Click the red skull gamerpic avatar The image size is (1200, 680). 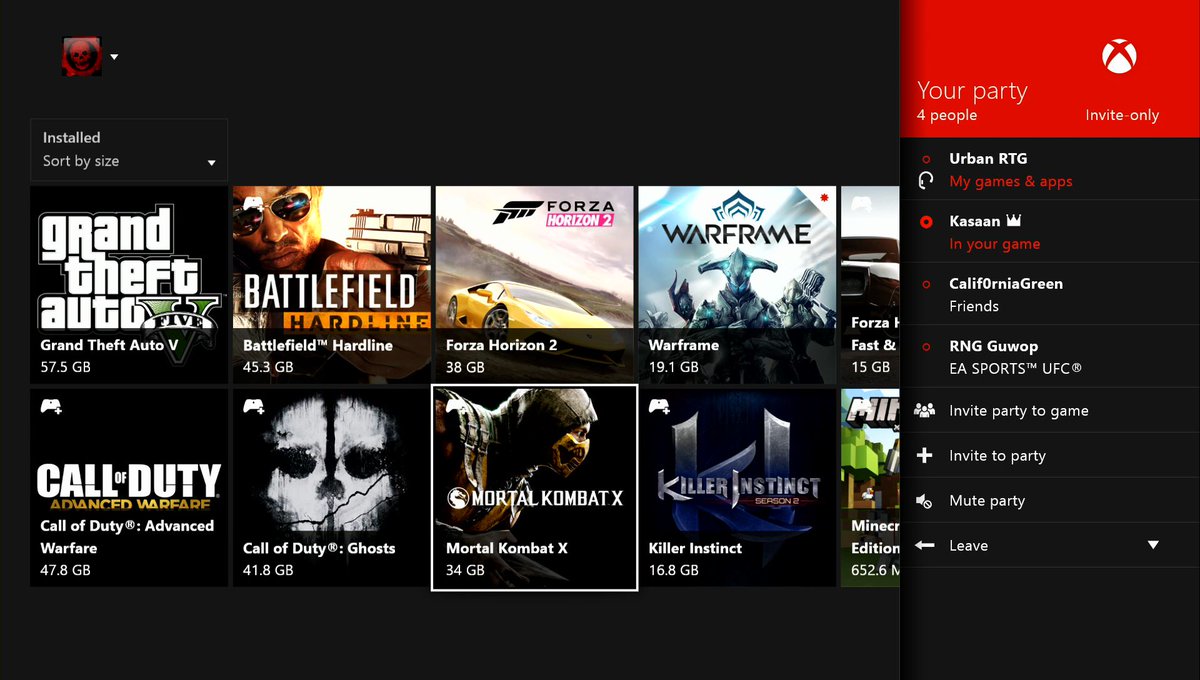pyautogui.click(x=82, y=57)
